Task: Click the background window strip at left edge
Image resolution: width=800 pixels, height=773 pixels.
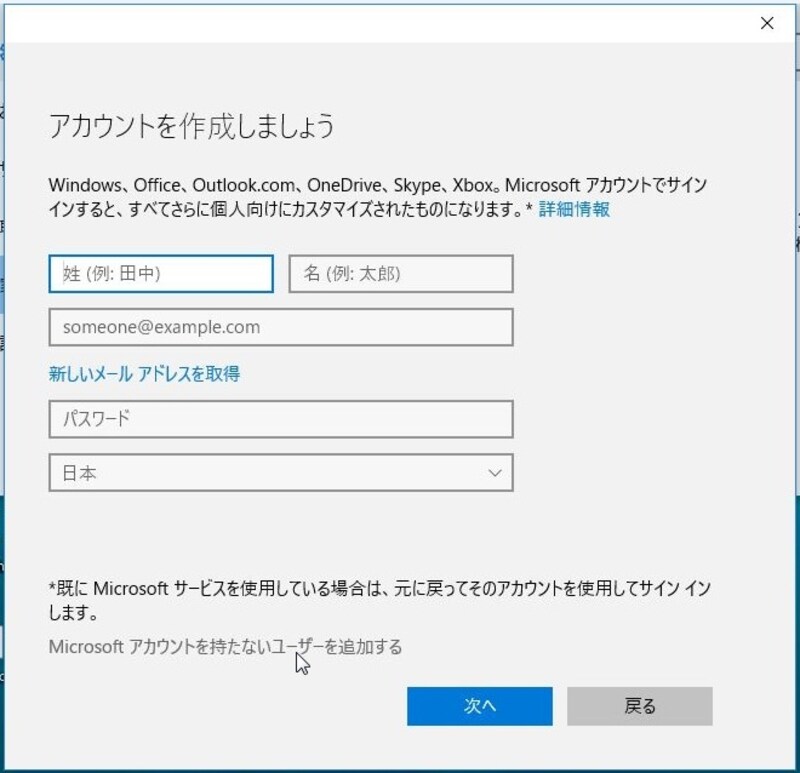Action: 2,250
